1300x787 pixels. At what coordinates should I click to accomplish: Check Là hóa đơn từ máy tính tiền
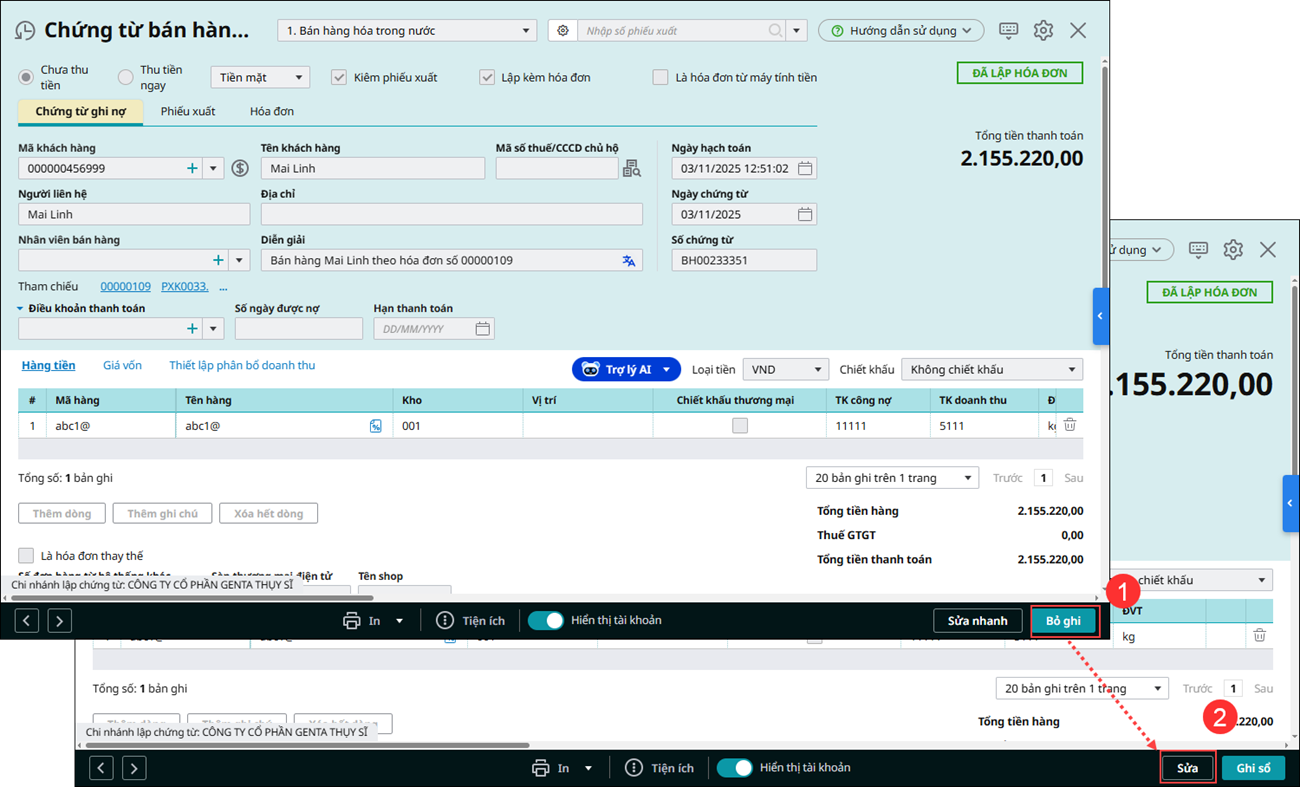(660, 77)
